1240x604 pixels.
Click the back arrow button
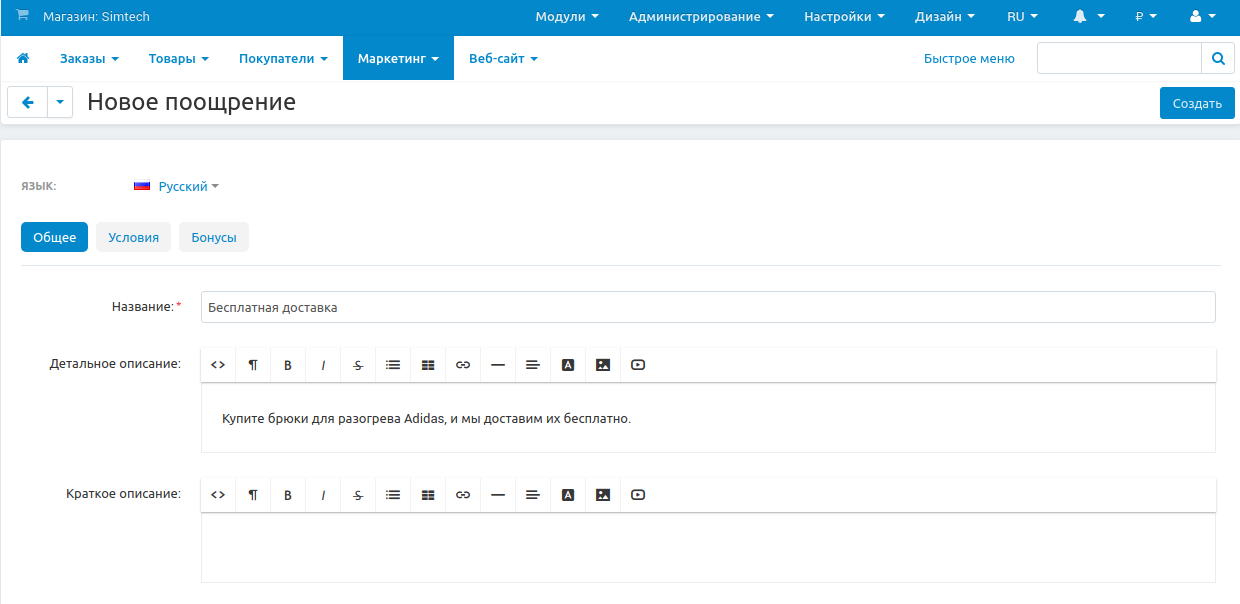(x=28, y=102)
